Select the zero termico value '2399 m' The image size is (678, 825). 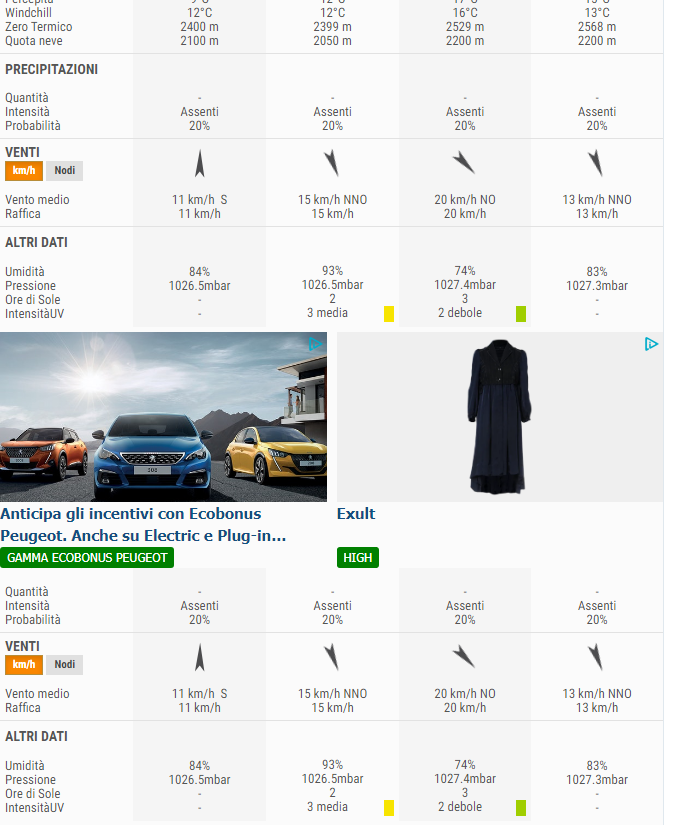click(x=332, y=27)
